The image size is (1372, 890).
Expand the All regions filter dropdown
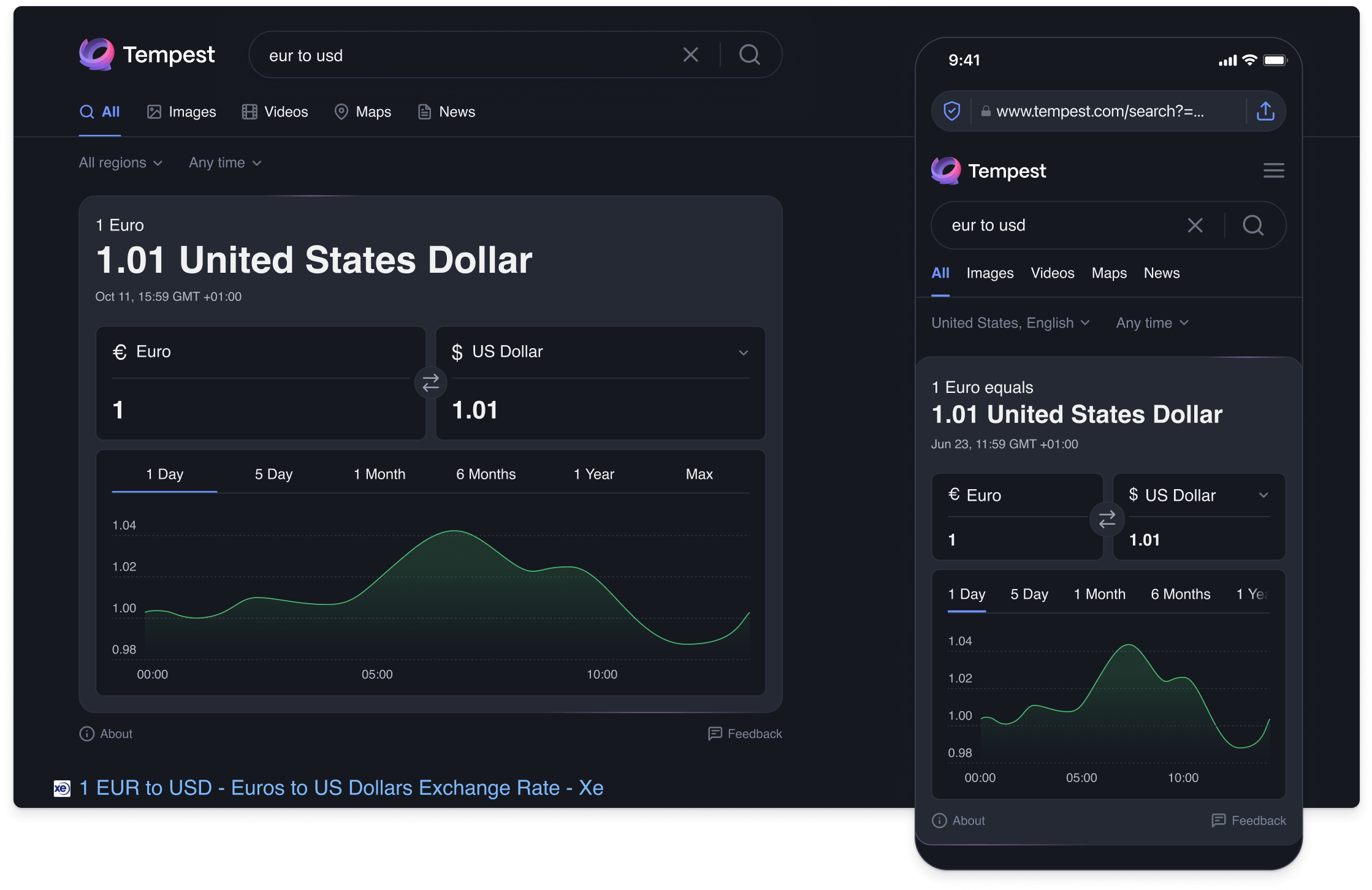coord(121,163)
